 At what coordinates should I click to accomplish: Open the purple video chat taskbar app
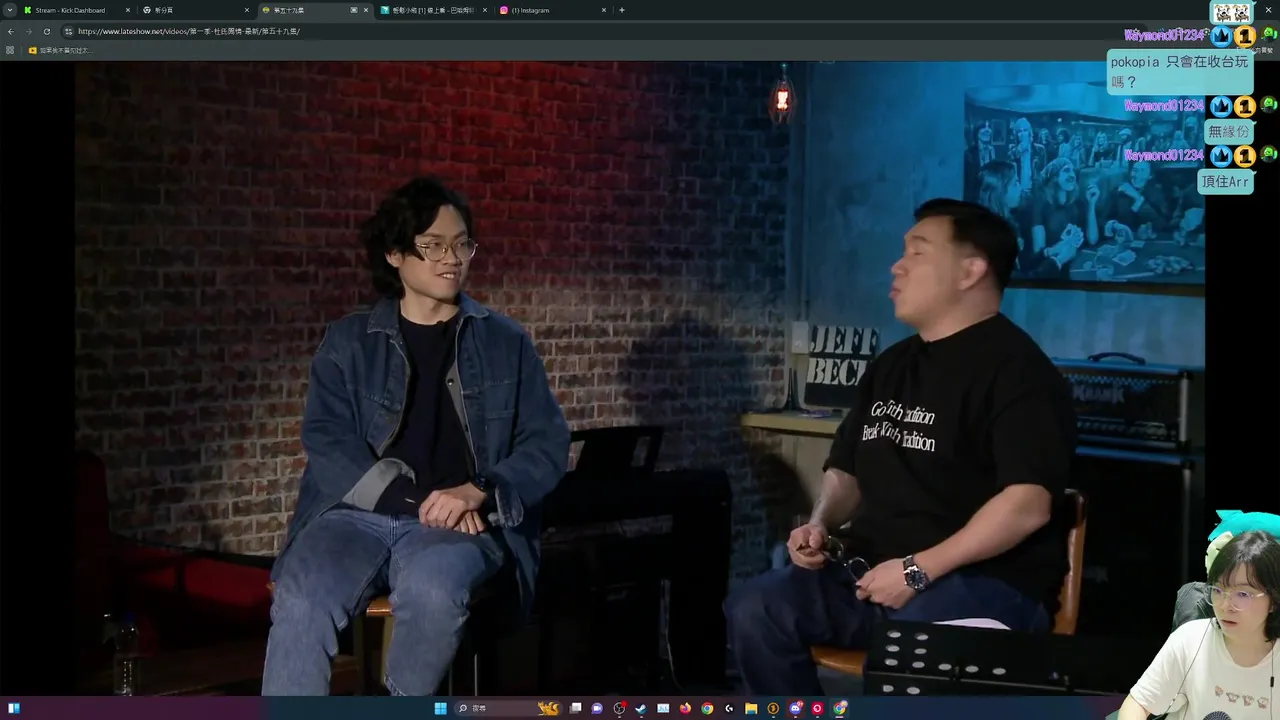pos(597,708)
